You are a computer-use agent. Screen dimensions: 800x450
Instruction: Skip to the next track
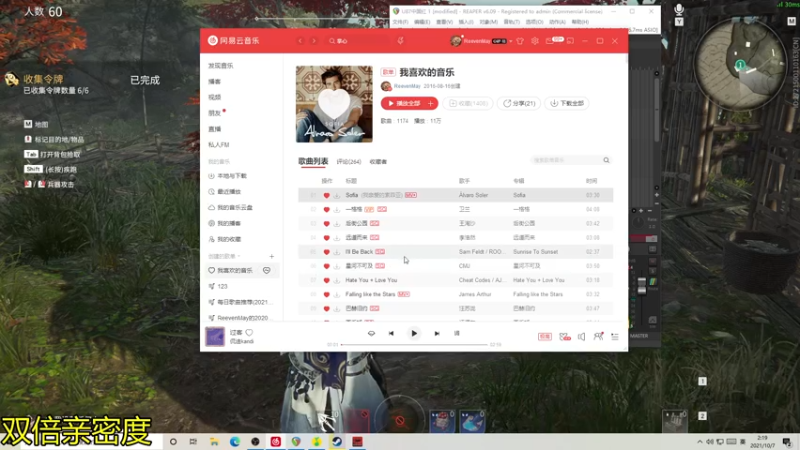coord(437,334)
